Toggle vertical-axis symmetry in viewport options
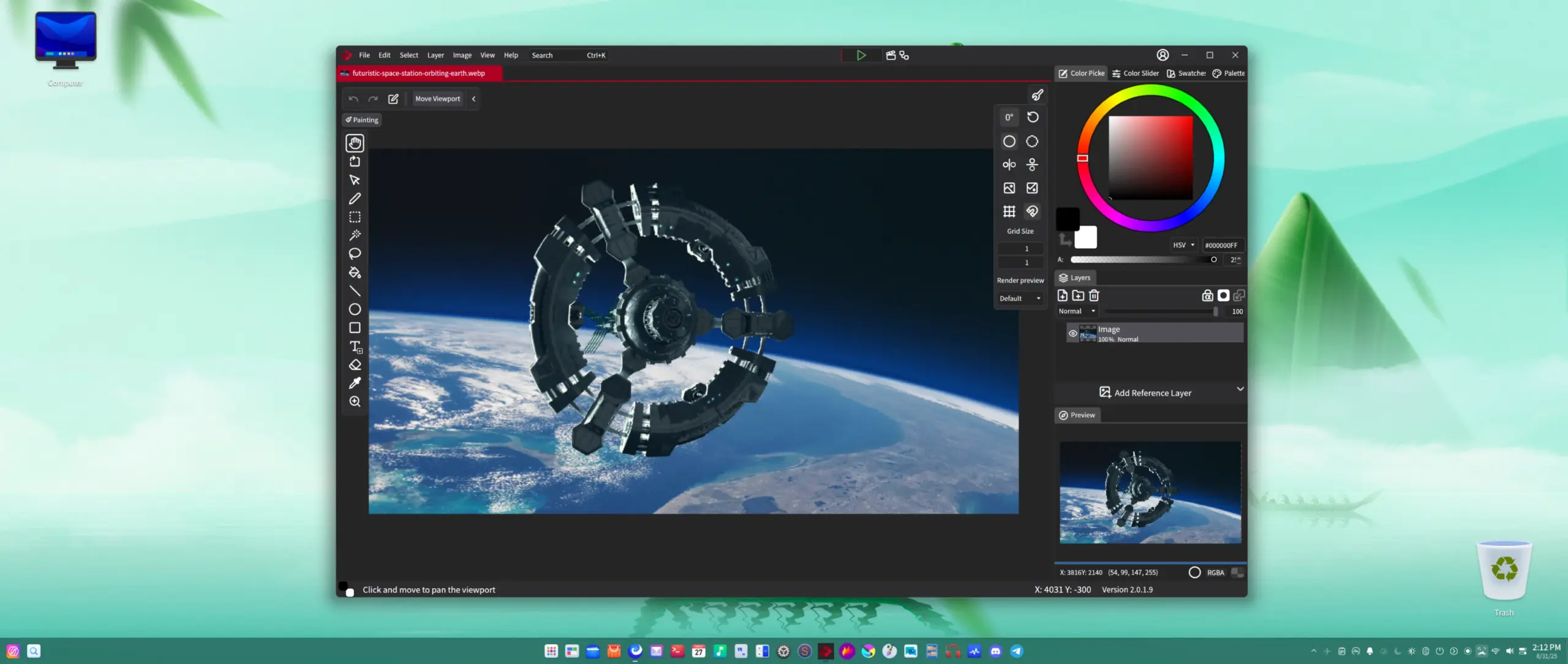Image resolution: width=1568 pixels, height=664 pixels. click(1009, 165)
